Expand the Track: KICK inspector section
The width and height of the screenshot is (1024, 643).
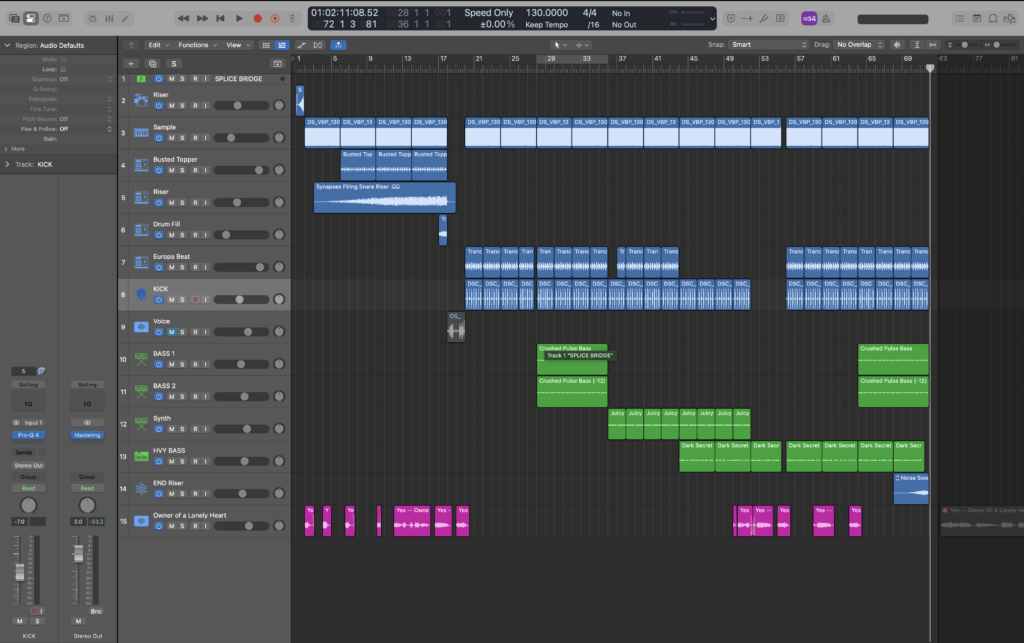pyautogui.click(x=8, y=163)
